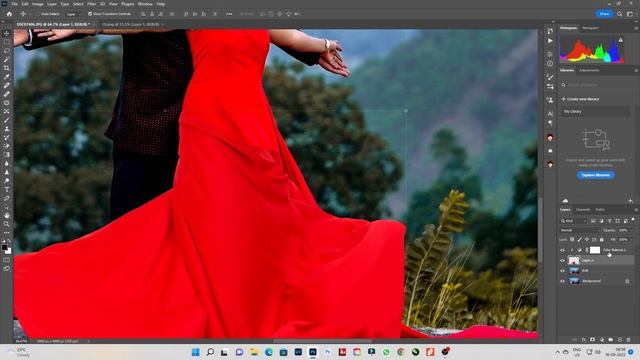Viewport: 640px width, 360px height.
Task: Click the Play actions panel icon
Action: (550, 41)
